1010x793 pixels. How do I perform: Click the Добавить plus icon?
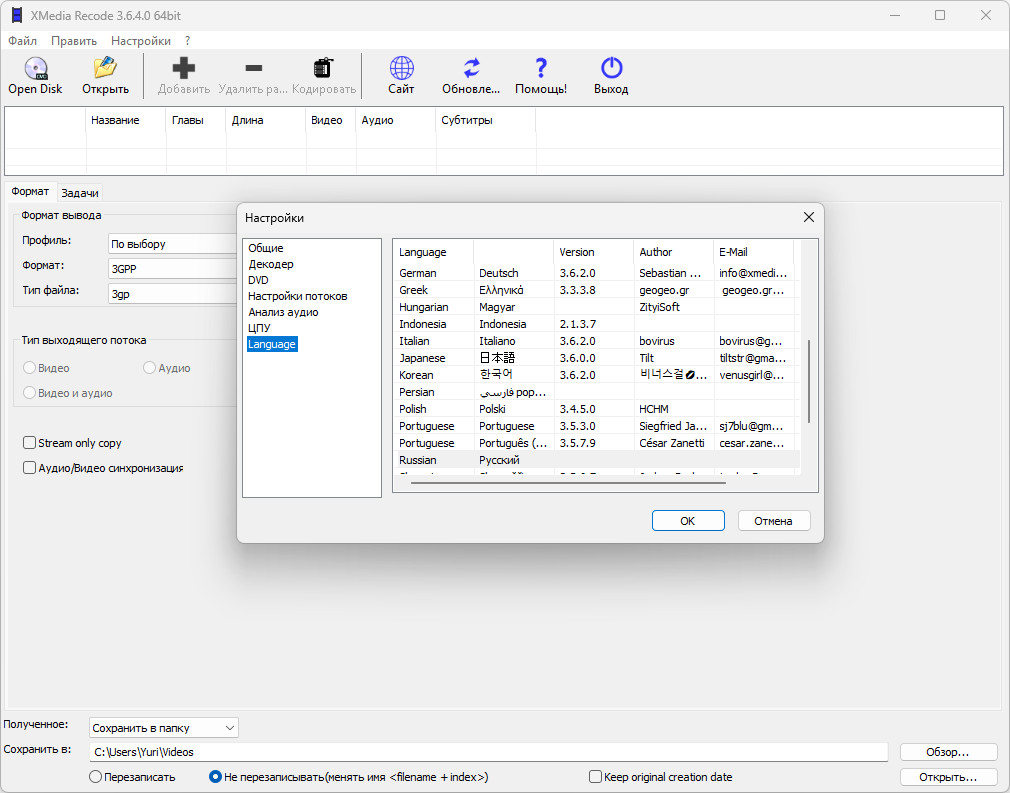184,68
